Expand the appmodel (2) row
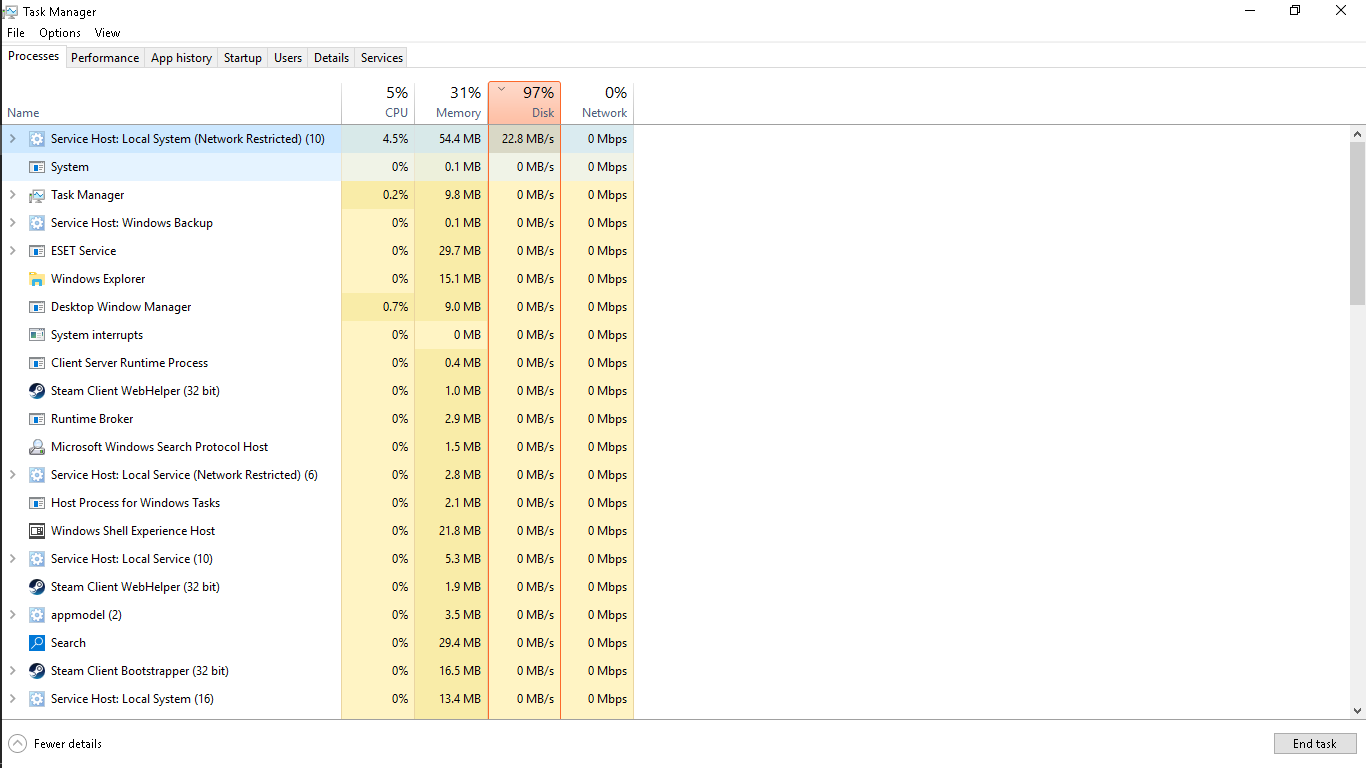This screenshot has width=1366, height=768. pos(13,615)
